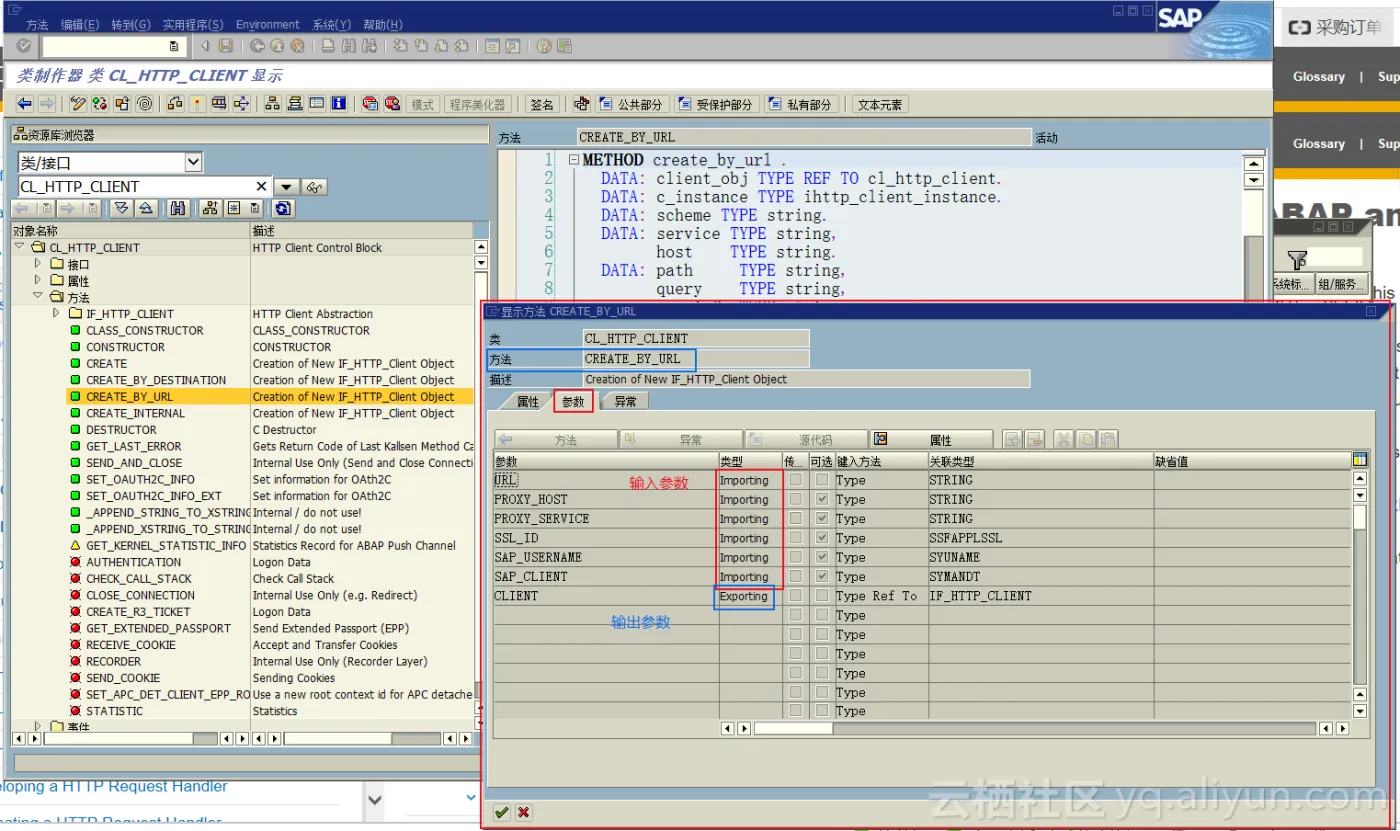Click the glasses Display icon beside the CL_HTTP_CLIENT field
1400x831 pixels.
(x=314, y=187)
